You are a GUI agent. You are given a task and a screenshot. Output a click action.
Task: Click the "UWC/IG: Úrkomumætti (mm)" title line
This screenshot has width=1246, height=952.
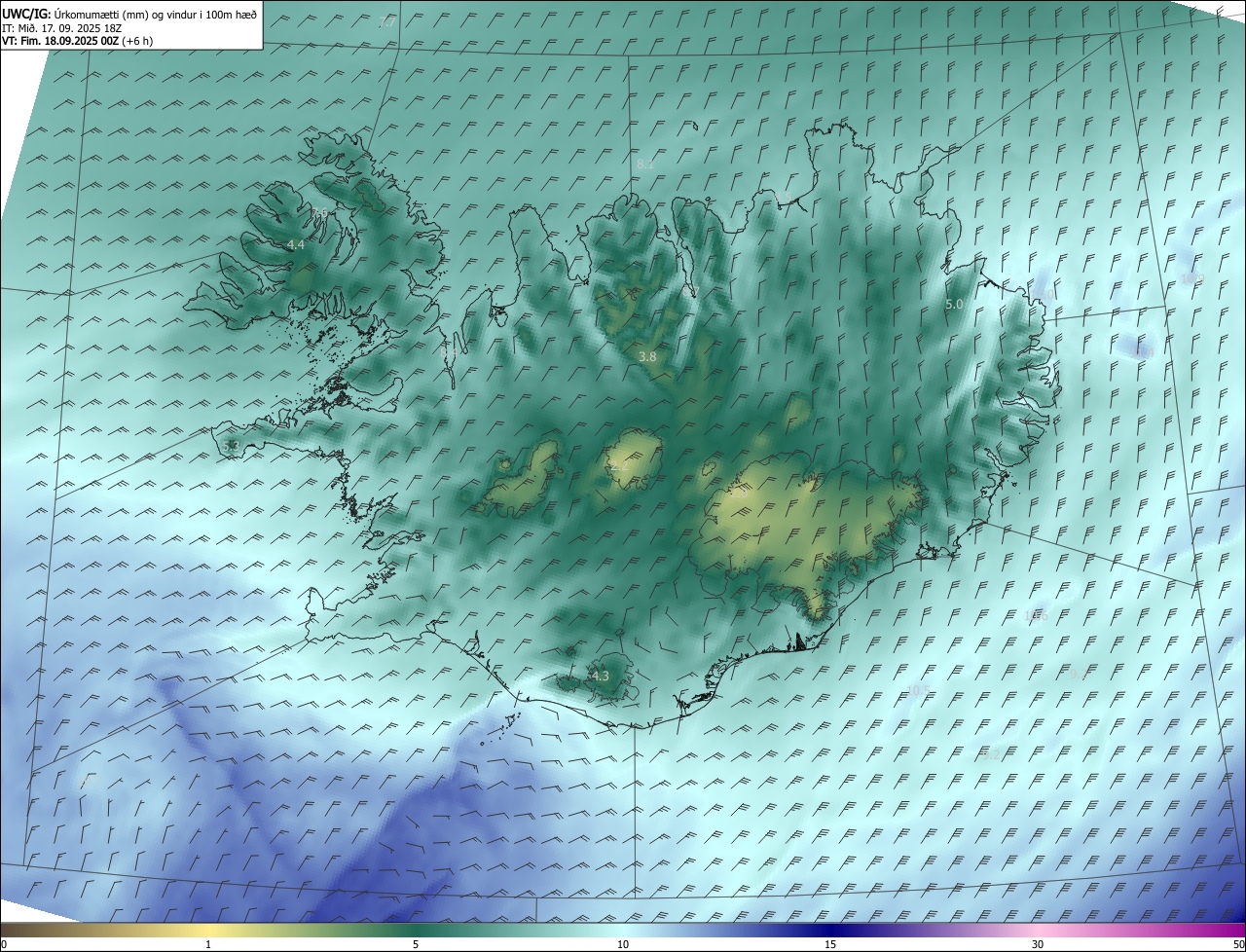click(x=129, y=14)
